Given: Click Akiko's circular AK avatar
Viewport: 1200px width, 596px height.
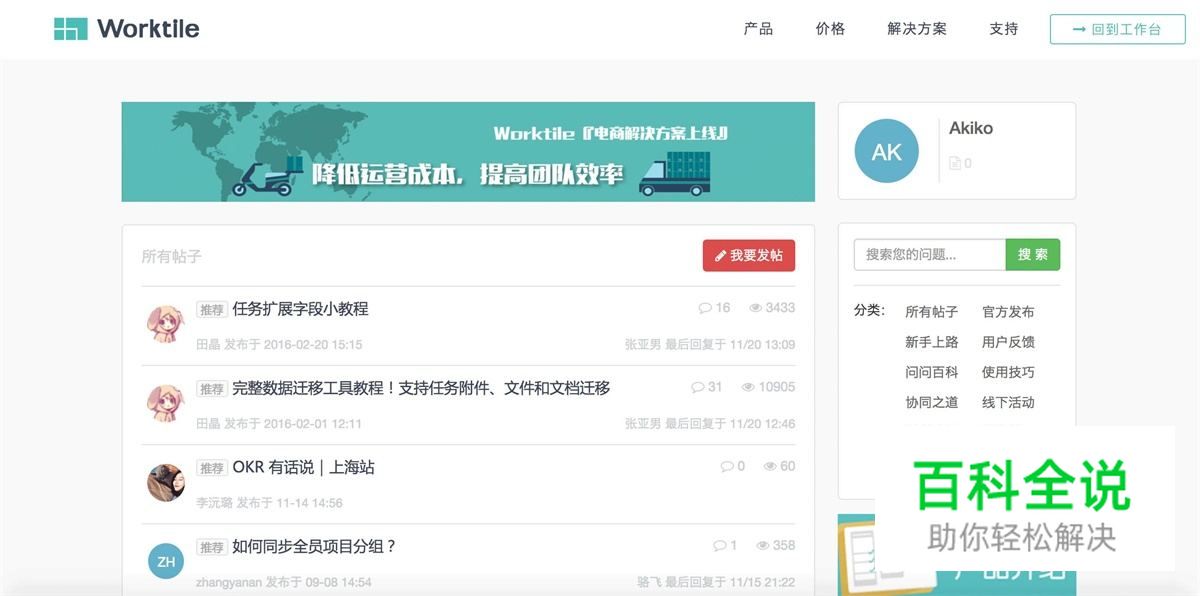Looking at the screenshot, I should (886, 151).
